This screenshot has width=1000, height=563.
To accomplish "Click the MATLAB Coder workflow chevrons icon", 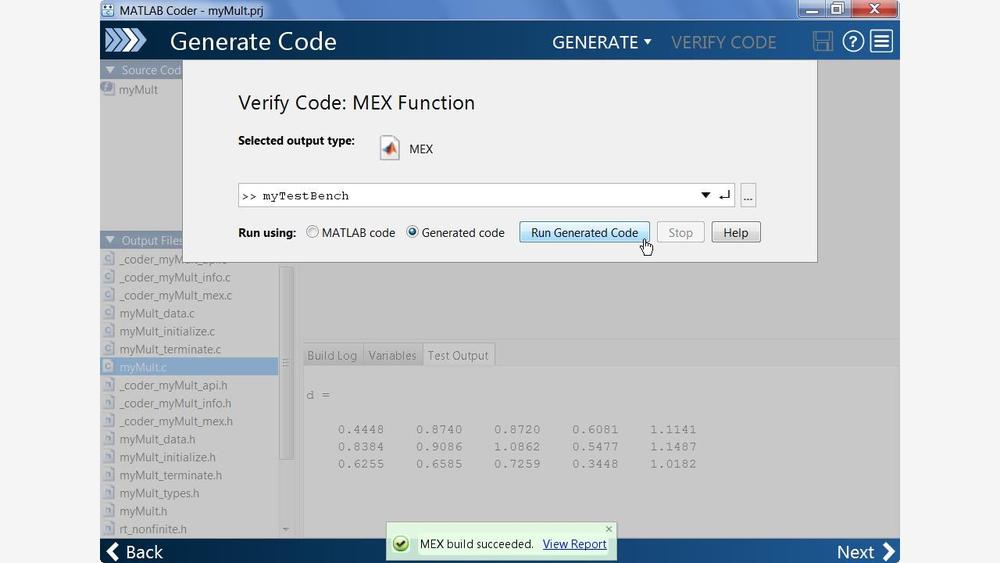I will 125,41.
